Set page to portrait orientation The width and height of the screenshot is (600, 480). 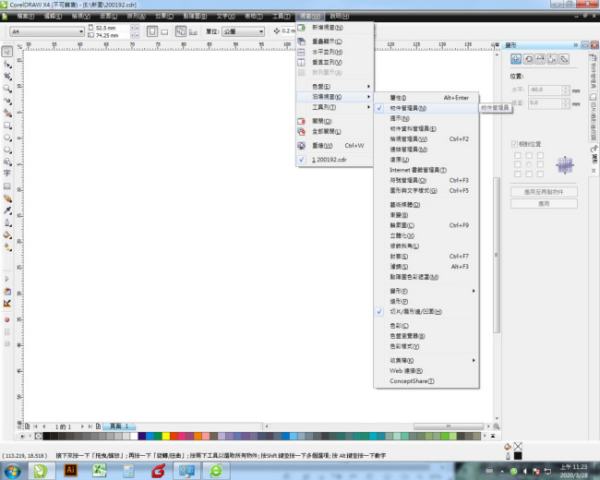tap(152, 31)
